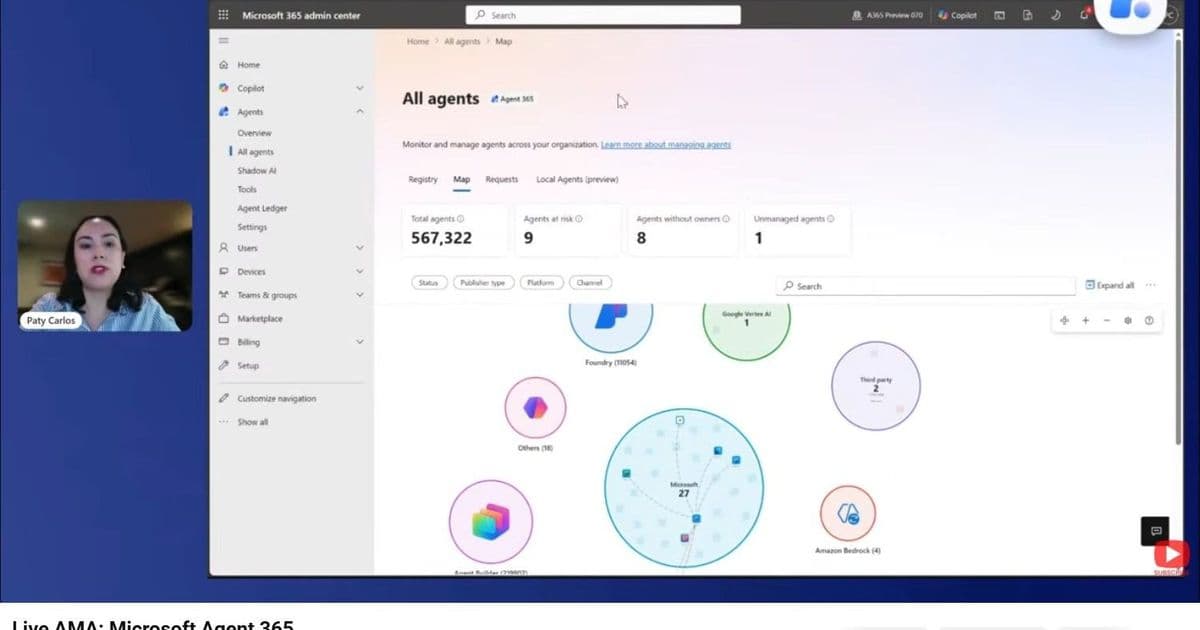The image size is (1200, 630).
Task: Open Tools under Agents
Action: [x=247, y=189]
